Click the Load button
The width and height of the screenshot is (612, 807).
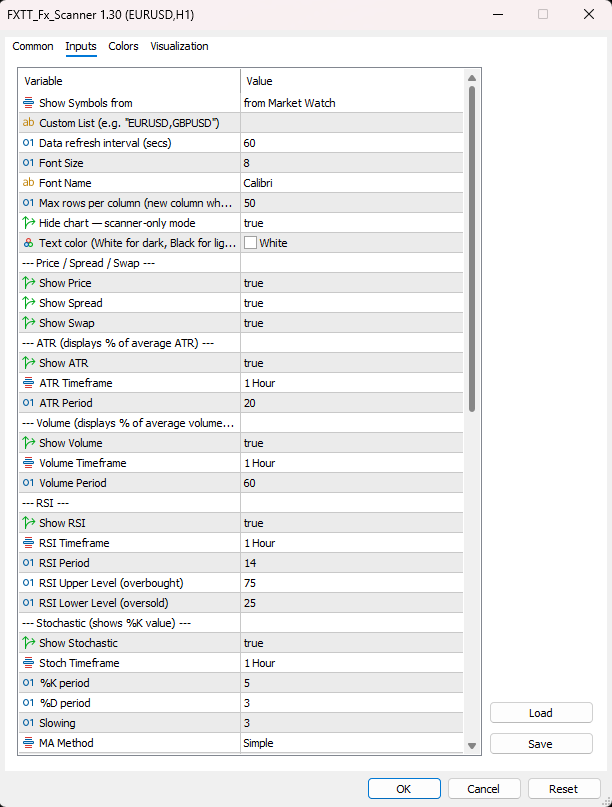(541, 712)
